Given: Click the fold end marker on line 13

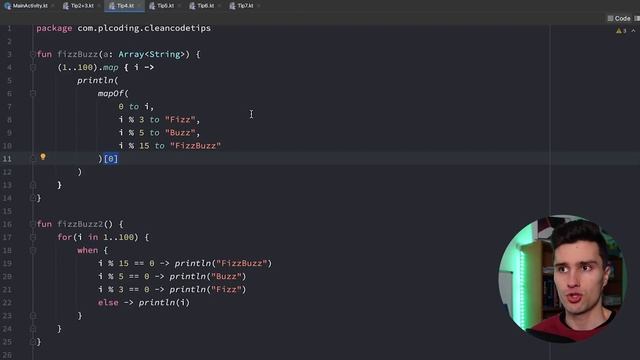Looking at the screenshot, I should click(x=33, y=185).
